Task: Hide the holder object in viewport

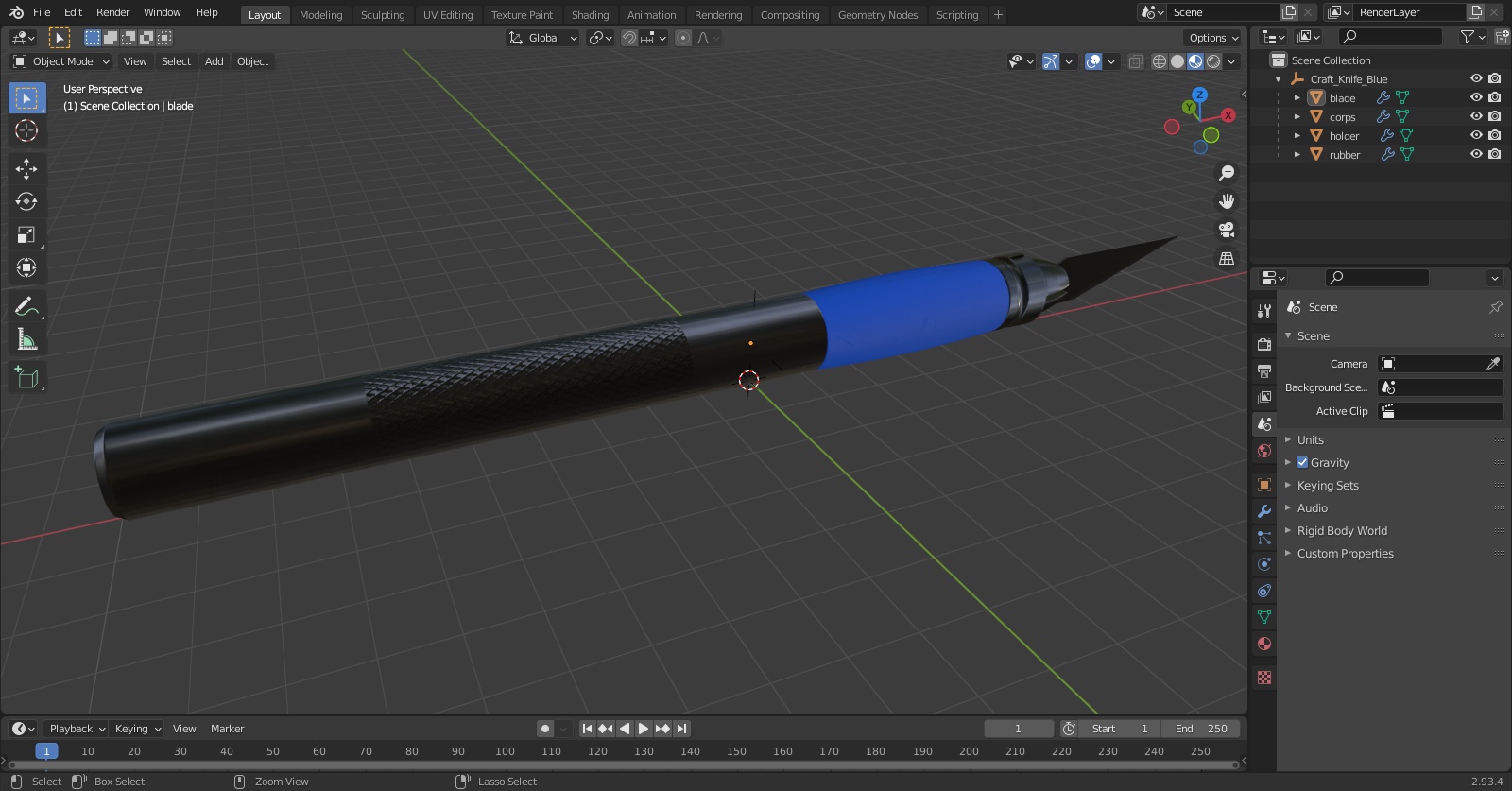Action: click(1476, 135)
